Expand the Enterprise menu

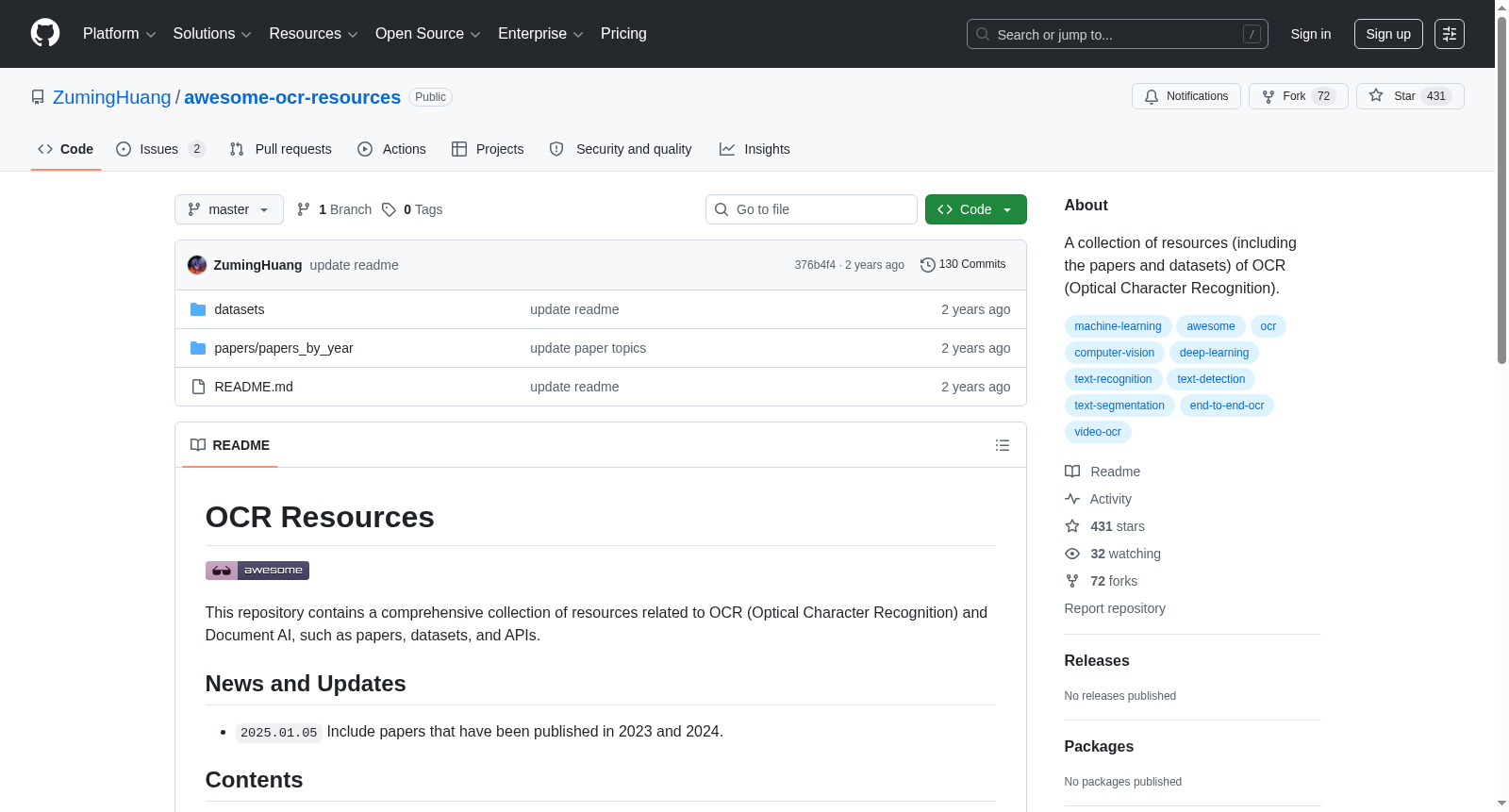point(540,34)
